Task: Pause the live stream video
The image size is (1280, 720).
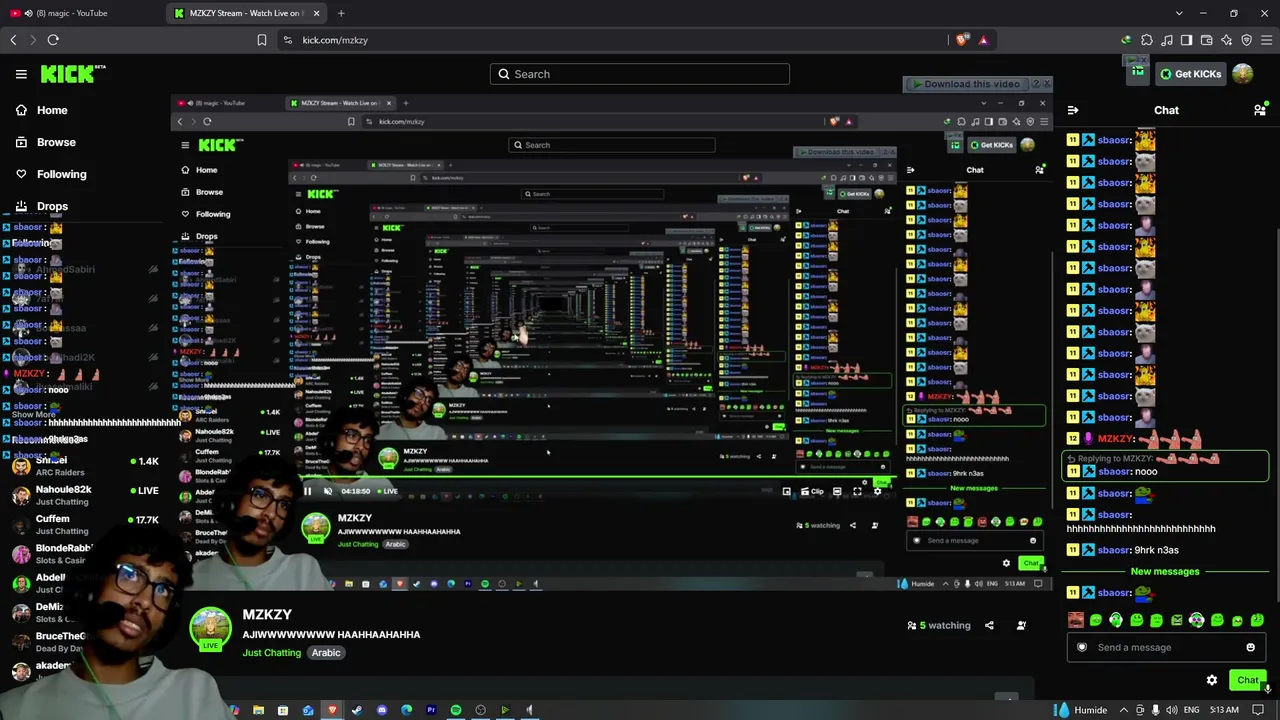Action: (307, 491)
